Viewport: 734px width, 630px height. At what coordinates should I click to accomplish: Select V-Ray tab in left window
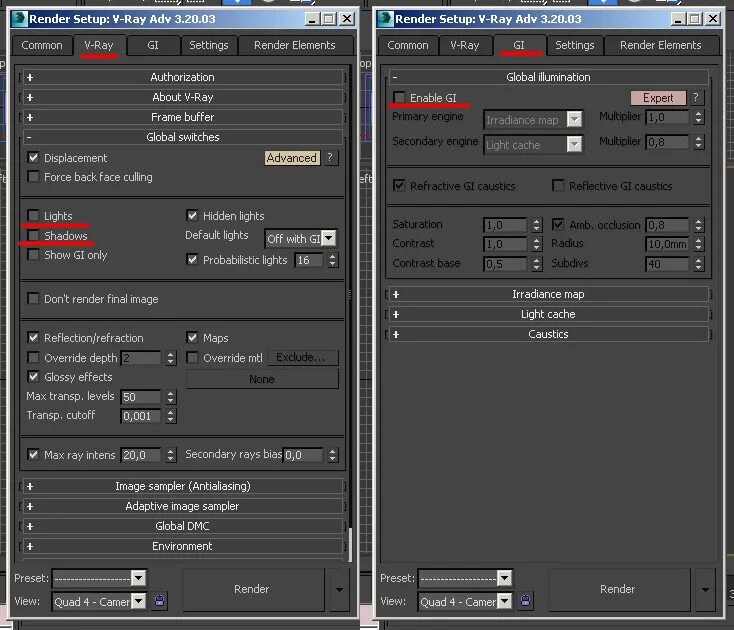(x=99, y=45)
